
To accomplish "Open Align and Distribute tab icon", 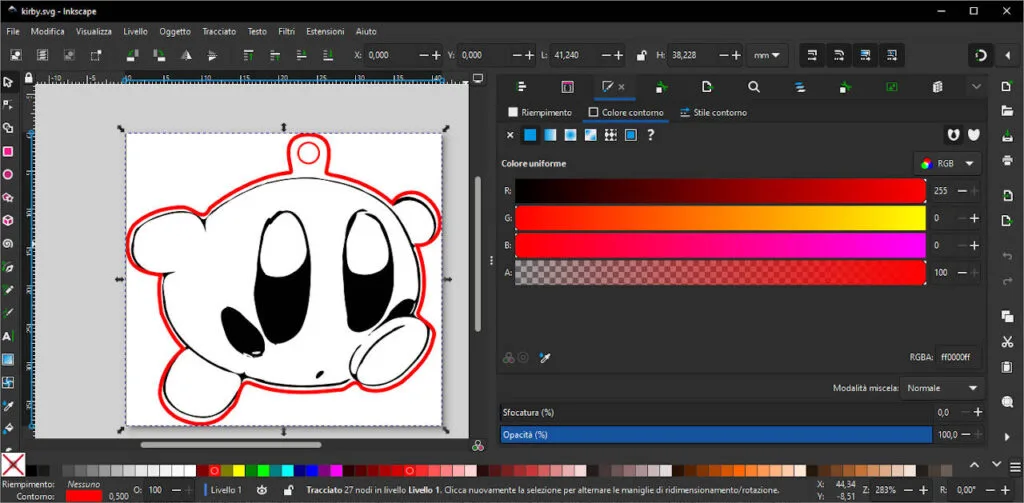I will [520, 87].
